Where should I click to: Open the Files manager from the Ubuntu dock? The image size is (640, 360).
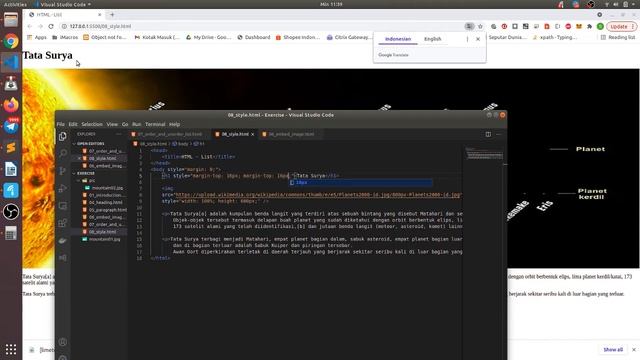point(11,20)
